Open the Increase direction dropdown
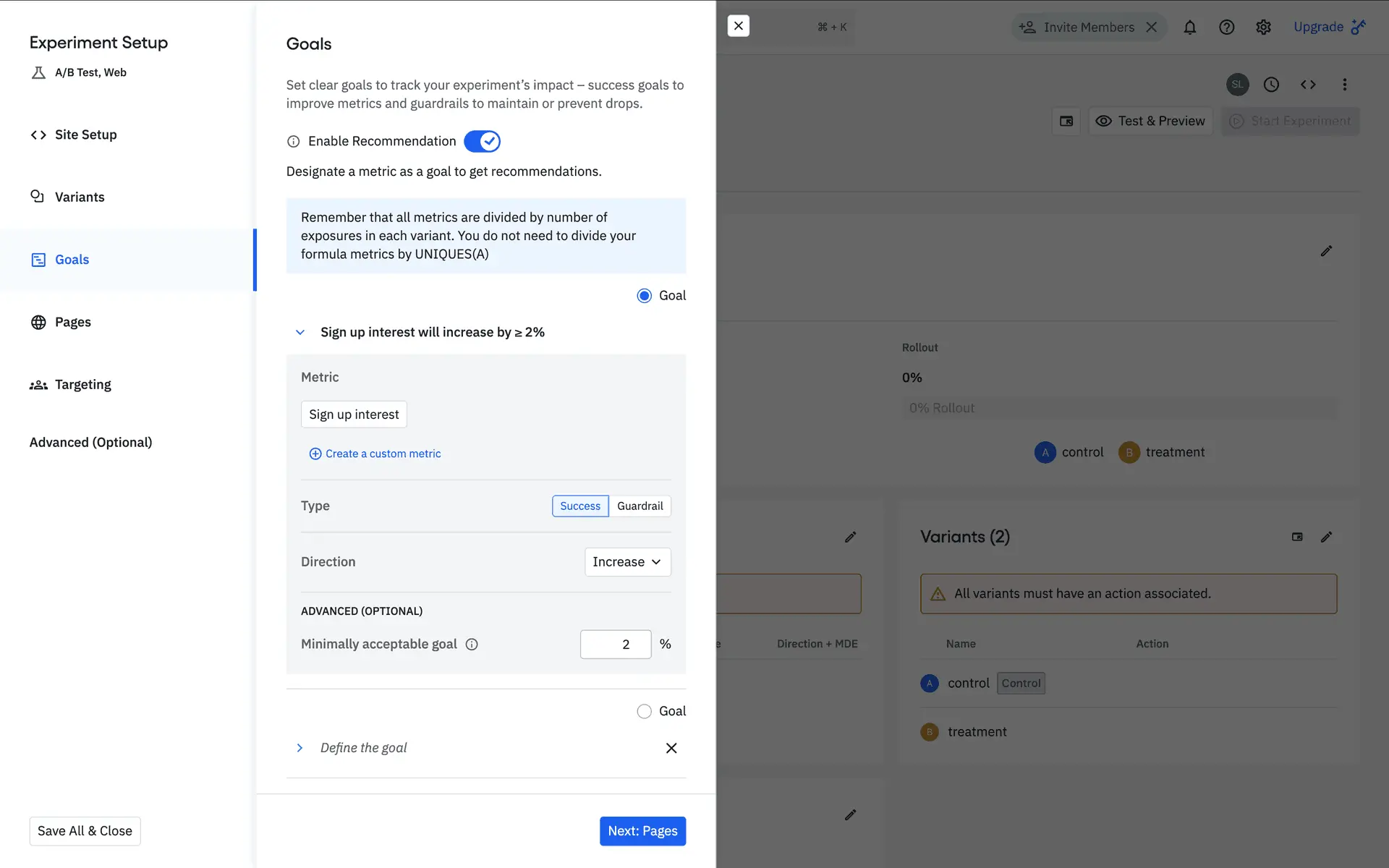 (x=627, y=562)
